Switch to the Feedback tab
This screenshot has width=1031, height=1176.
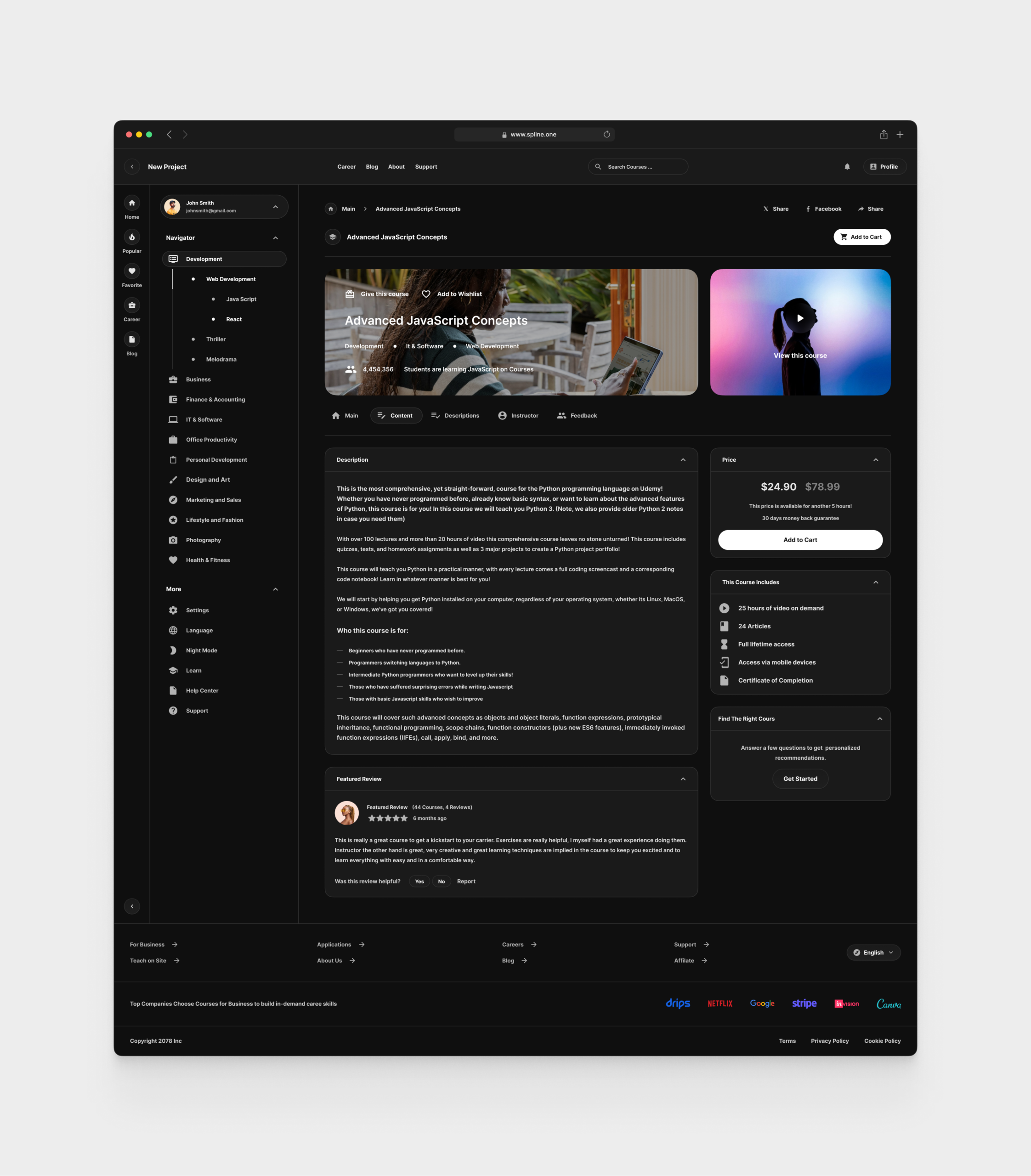pyautogui.click(x=577, y=415)
